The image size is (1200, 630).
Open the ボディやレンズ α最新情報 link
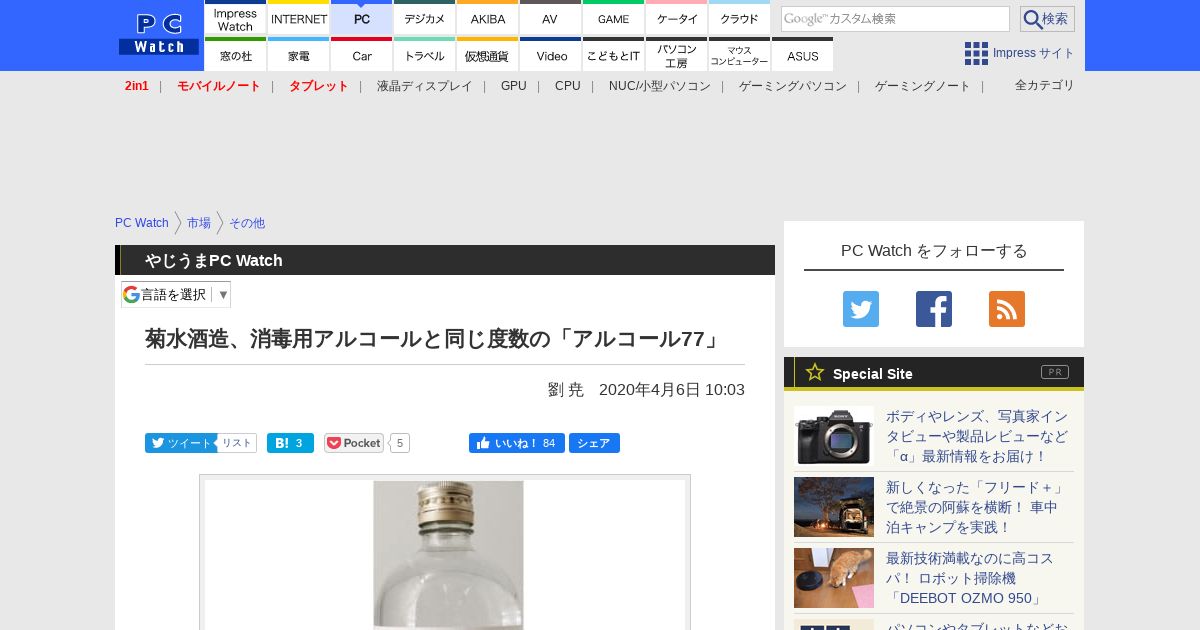pos(977,436)
